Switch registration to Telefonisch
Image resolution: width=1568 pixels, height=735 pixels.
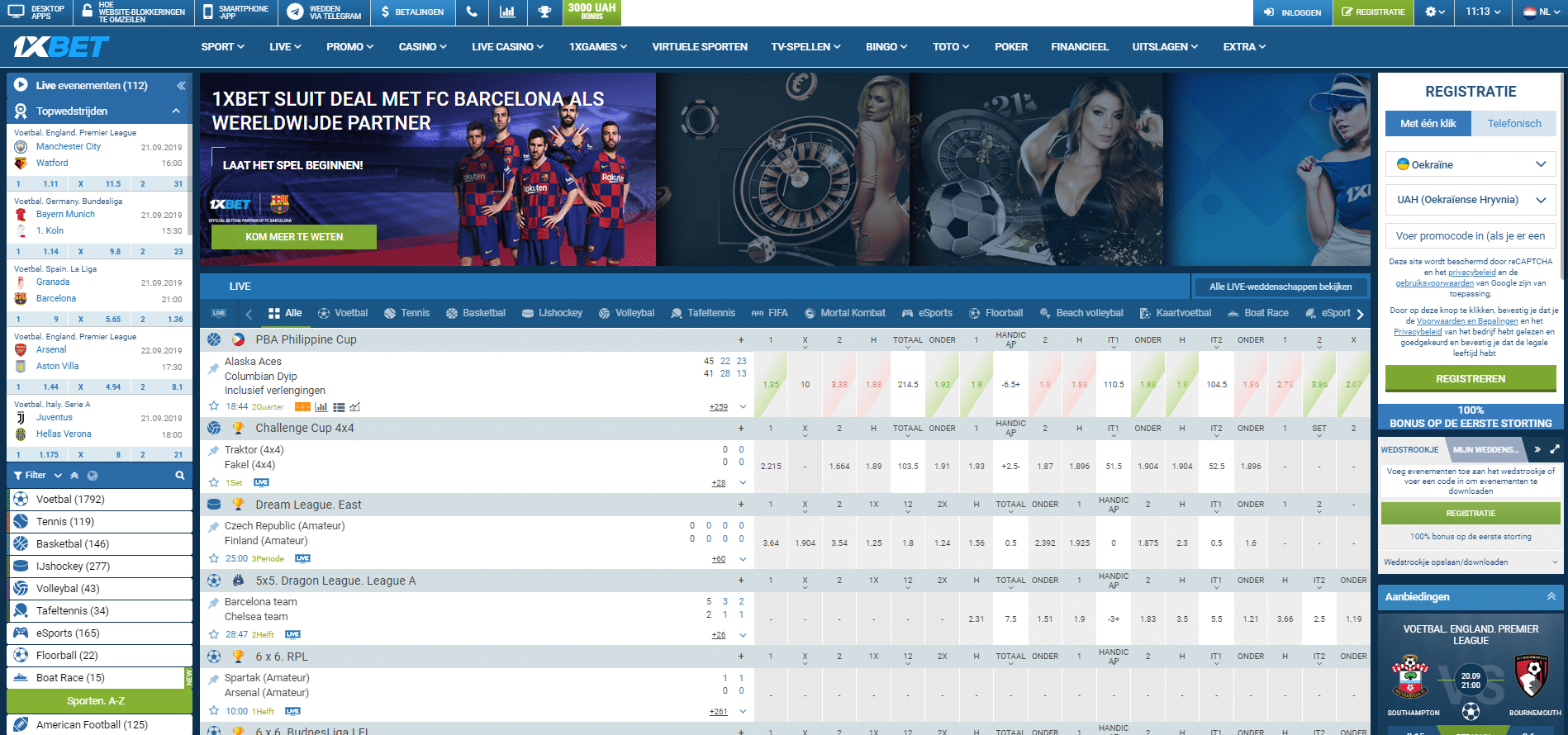click(x=1513, y=124)
